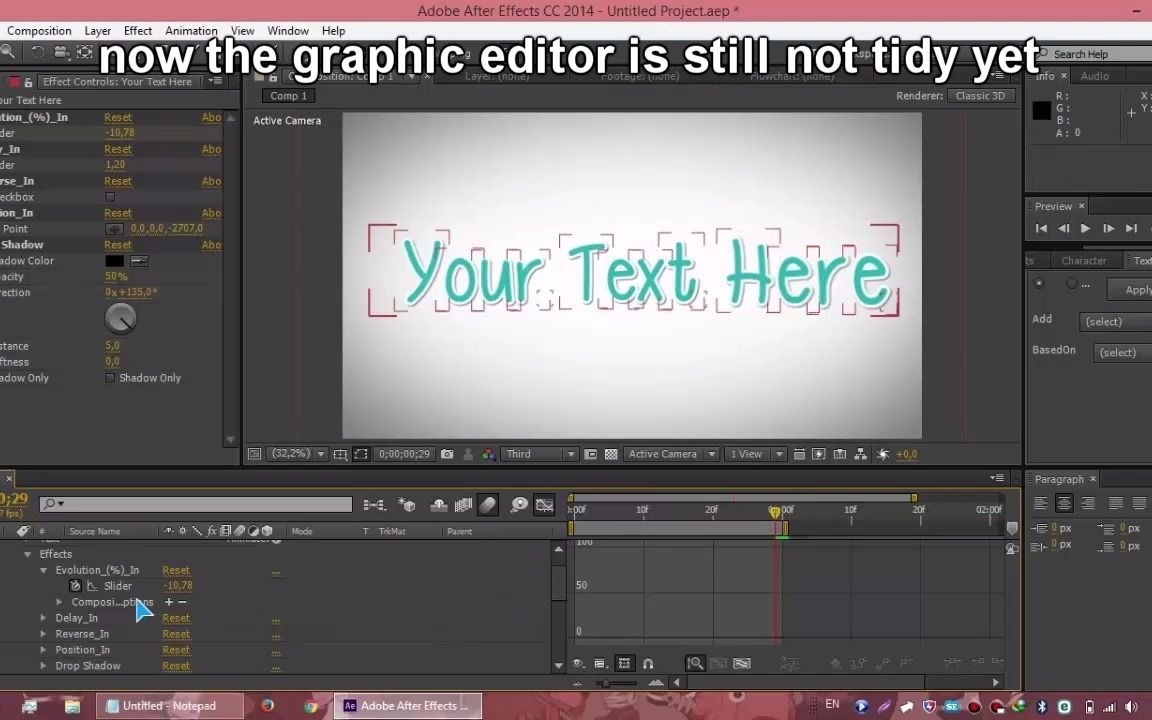Switch to the Character tab
The image size is (1152, 720).
click(1084, 260)
